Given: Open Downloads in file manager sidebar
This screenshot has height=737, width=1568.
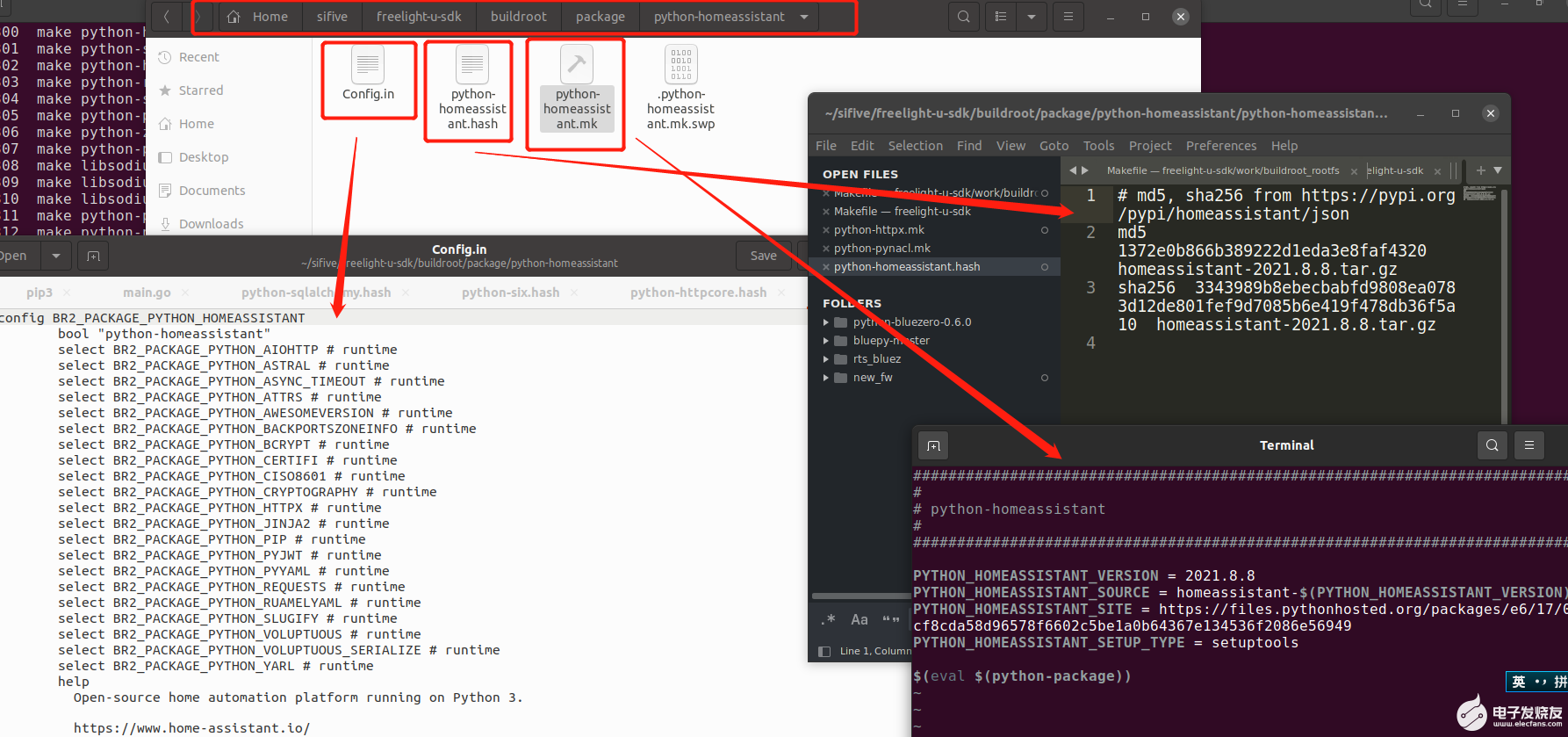Looking at the screenshot, I should coord(211,224).
